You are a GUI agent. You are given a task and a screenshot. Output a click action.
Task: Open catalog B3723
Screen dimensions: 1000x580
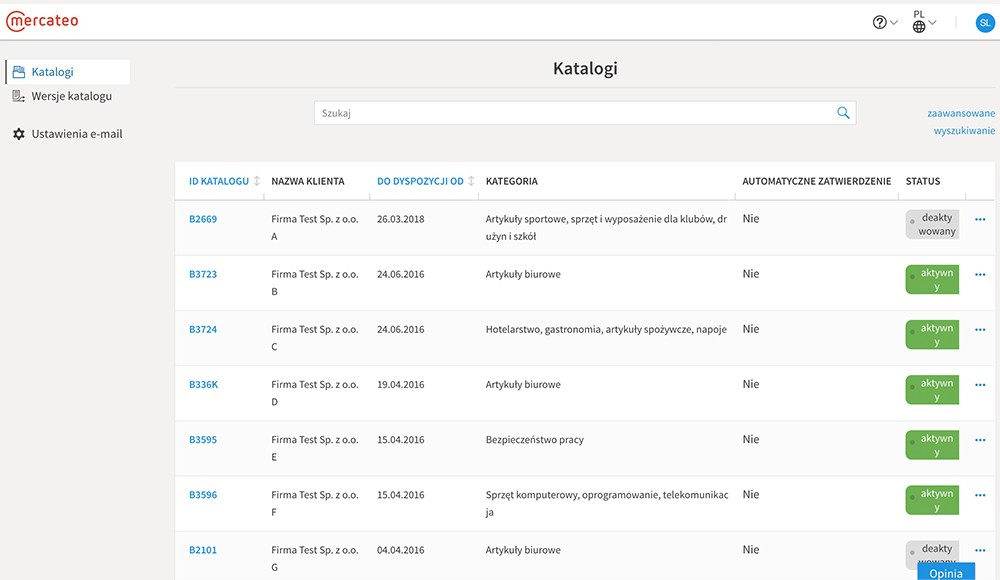[x=203, y=274]
